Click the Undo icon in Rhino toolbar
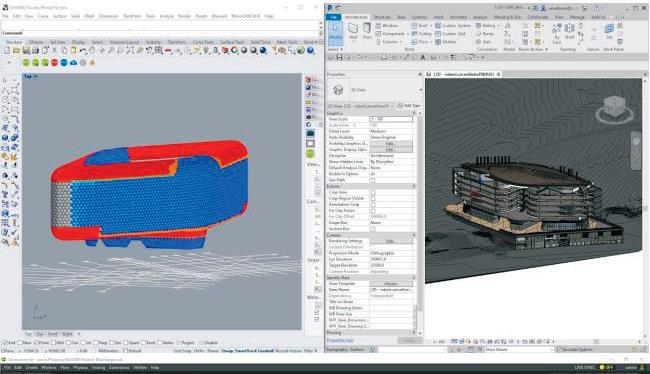 click(83, 51)
